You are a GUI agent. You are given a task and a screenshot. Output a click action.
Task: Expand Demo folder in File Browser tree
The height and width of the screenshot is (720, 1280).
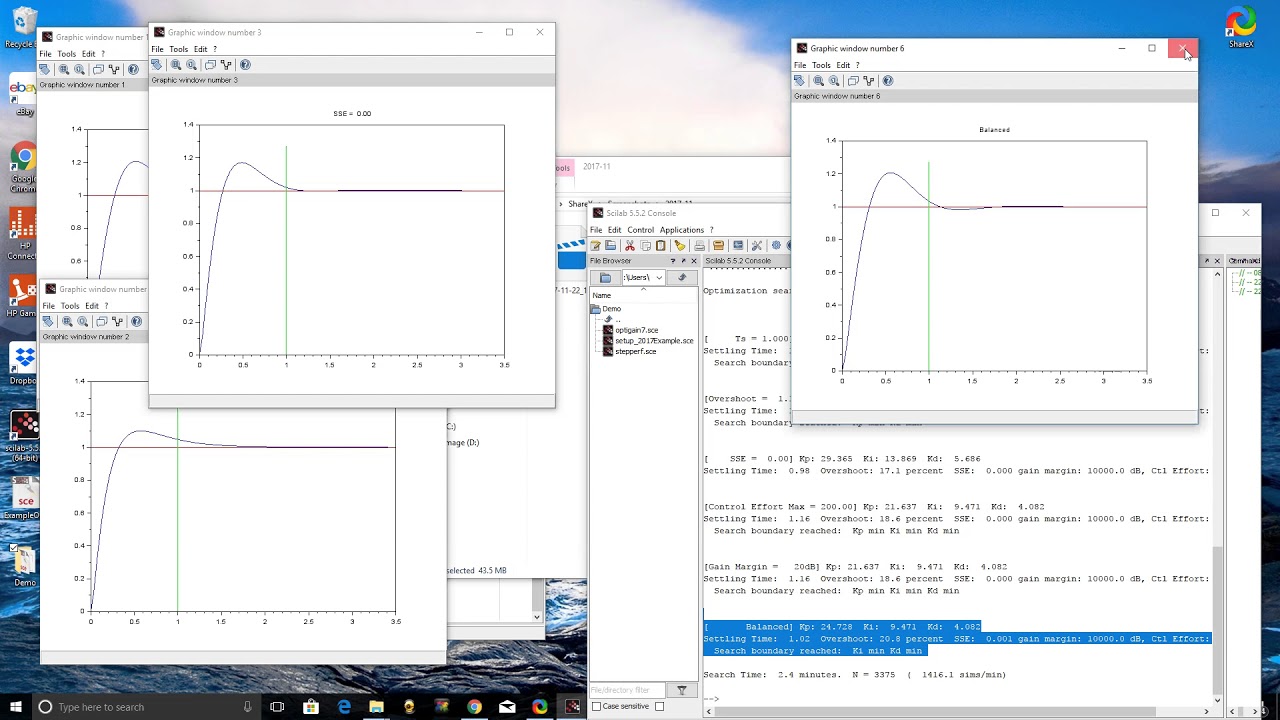click(606, 309)
